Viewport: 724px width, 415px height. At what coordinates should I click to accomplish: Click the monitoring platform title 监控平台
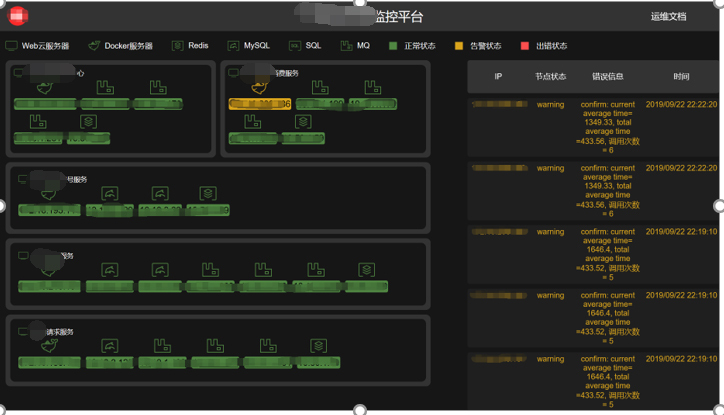coord(398,17)
